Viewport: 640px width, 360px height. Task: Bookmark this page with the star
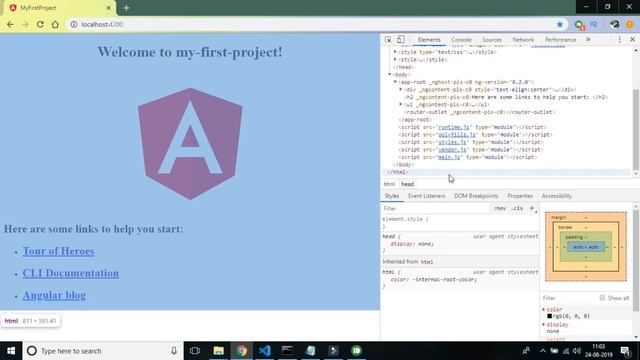560,24
